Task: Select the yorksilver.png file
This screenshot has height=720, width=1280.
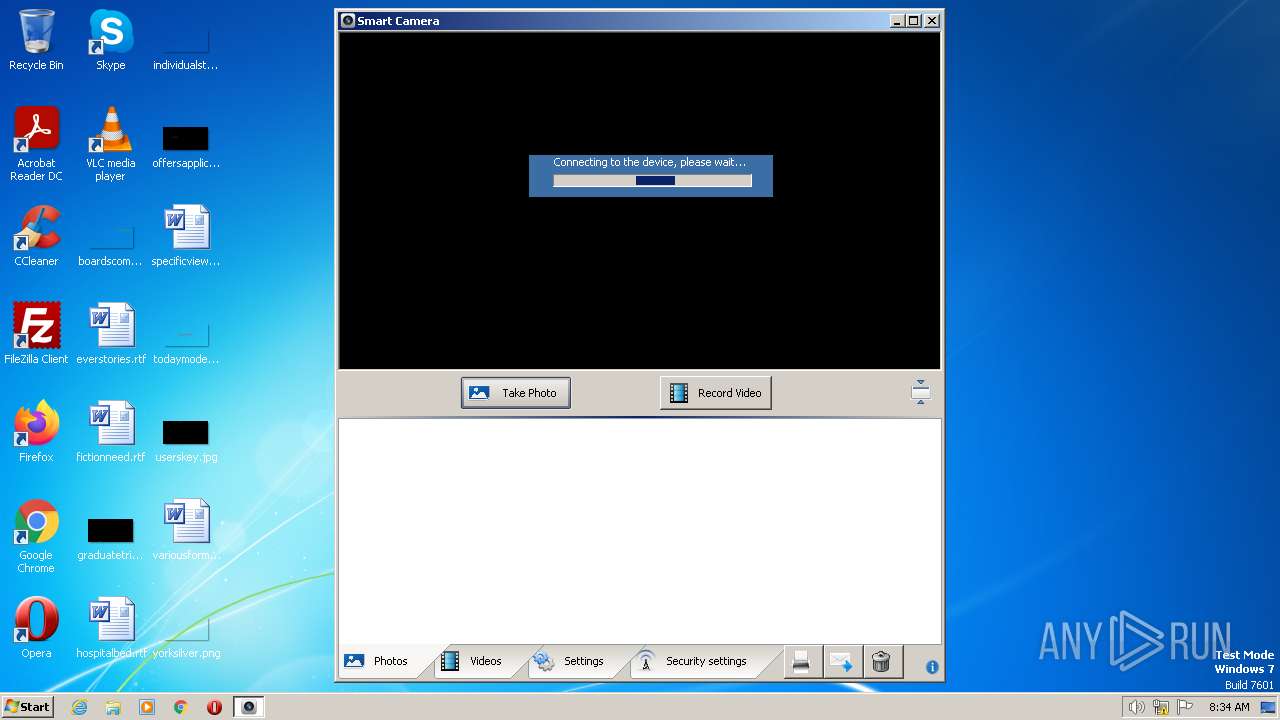Action: click(x=186, y=634)
